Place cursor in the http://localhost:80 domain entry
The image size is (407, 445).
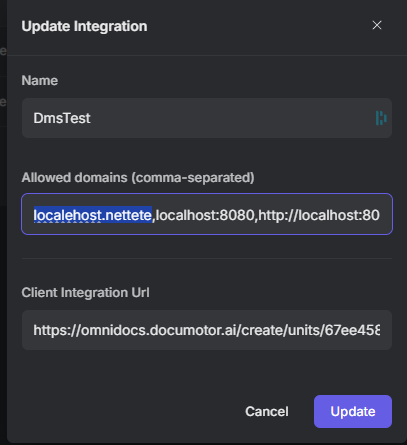coord(319,215)
